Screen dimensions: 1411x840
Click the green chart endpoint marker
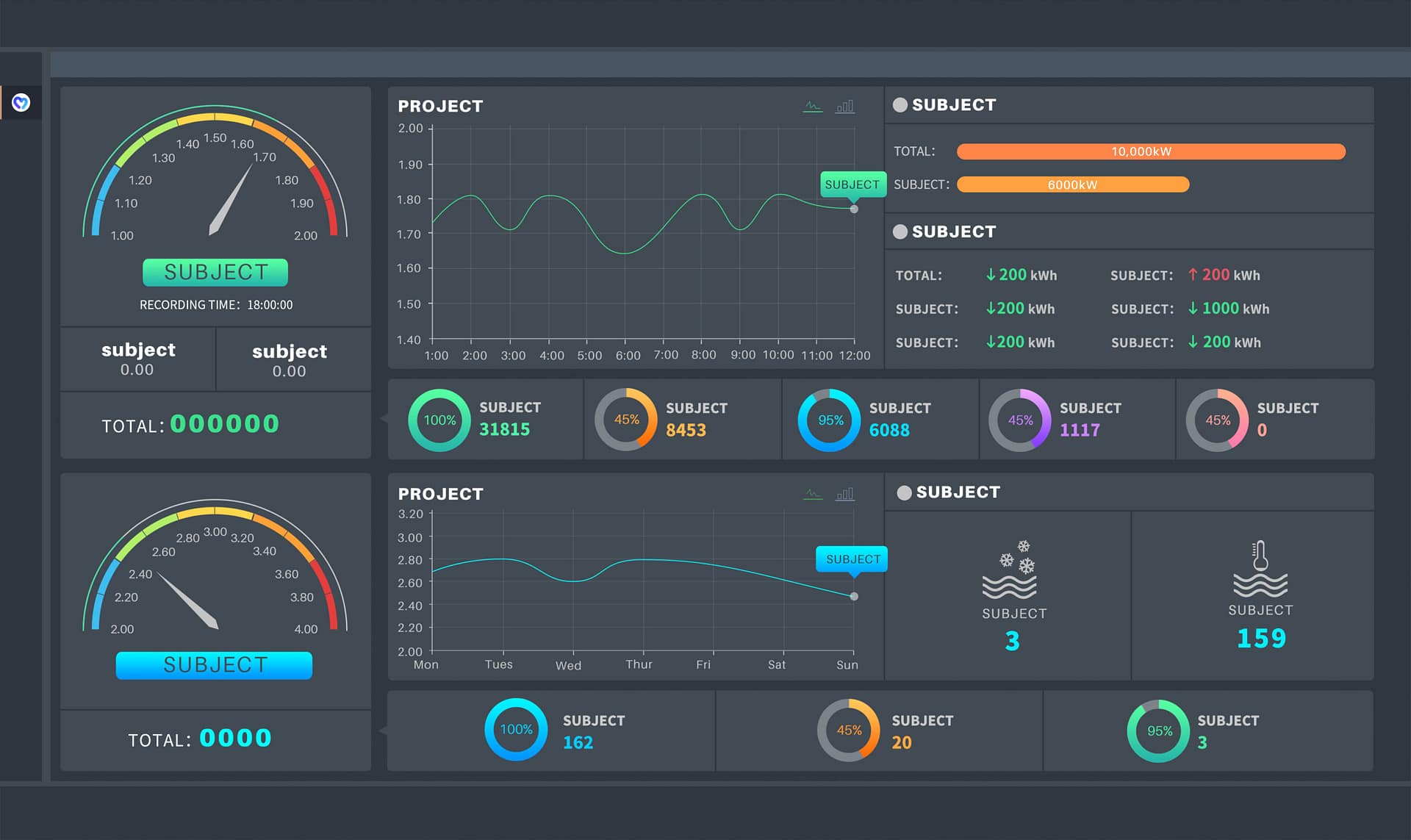pos(854,209)
